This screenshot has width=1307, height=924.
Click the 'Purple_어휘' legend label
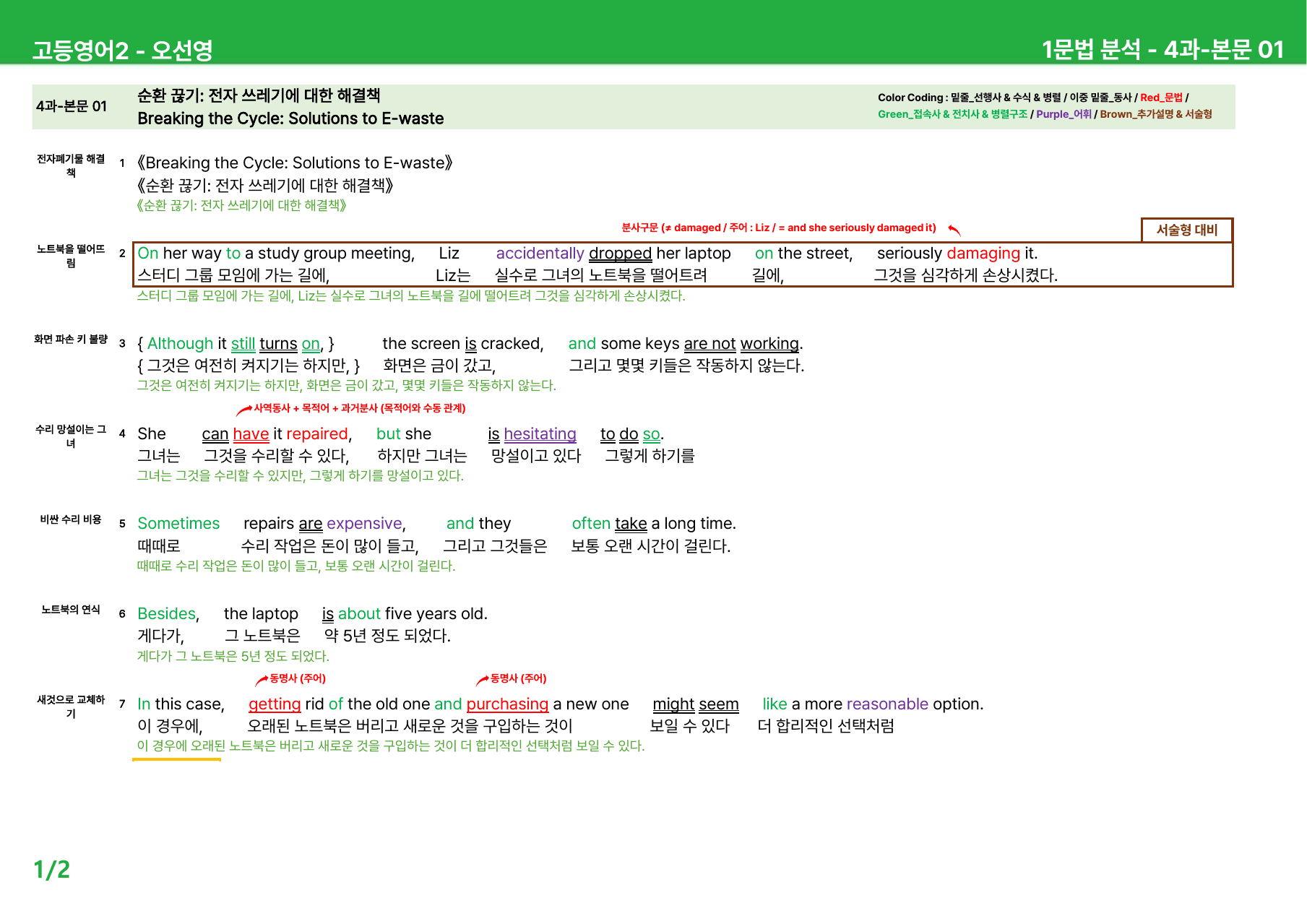1064,114
